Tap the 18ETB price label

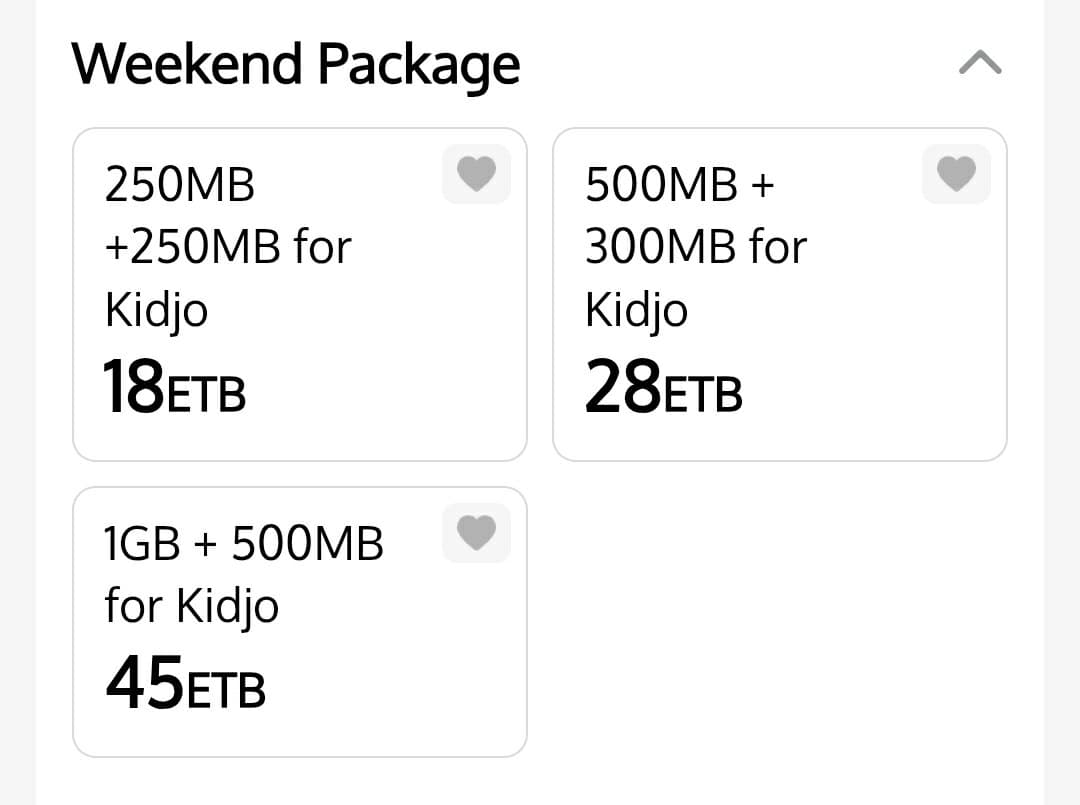tap(174, 387)
